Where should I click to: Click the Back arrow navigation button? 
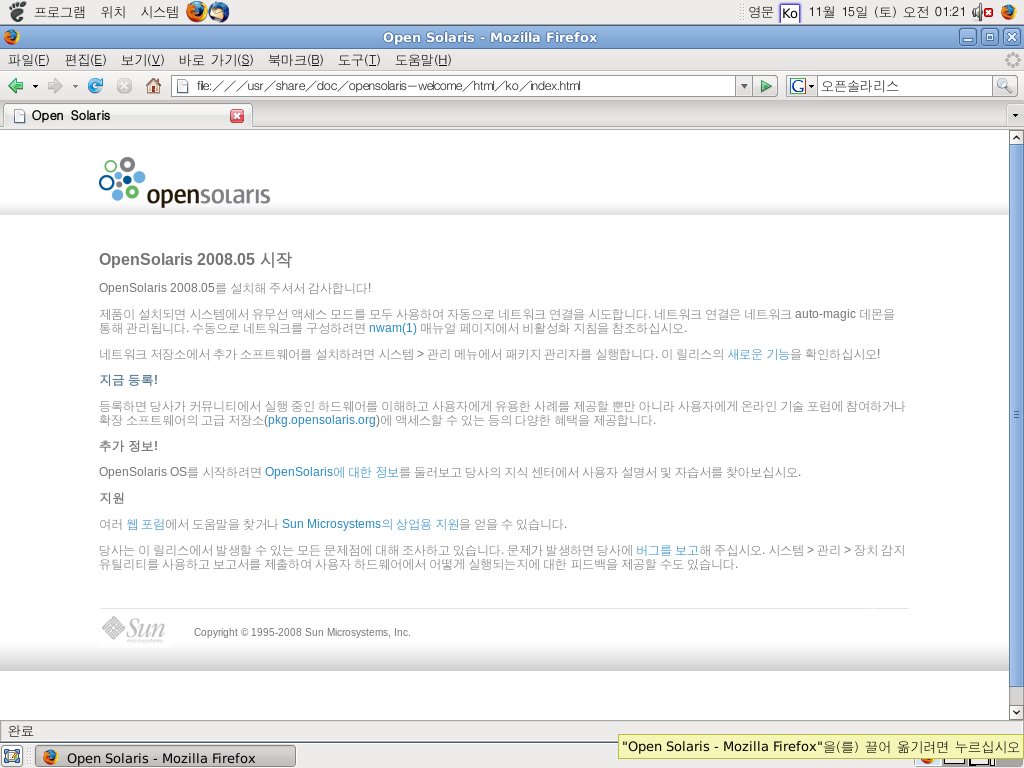16,86
